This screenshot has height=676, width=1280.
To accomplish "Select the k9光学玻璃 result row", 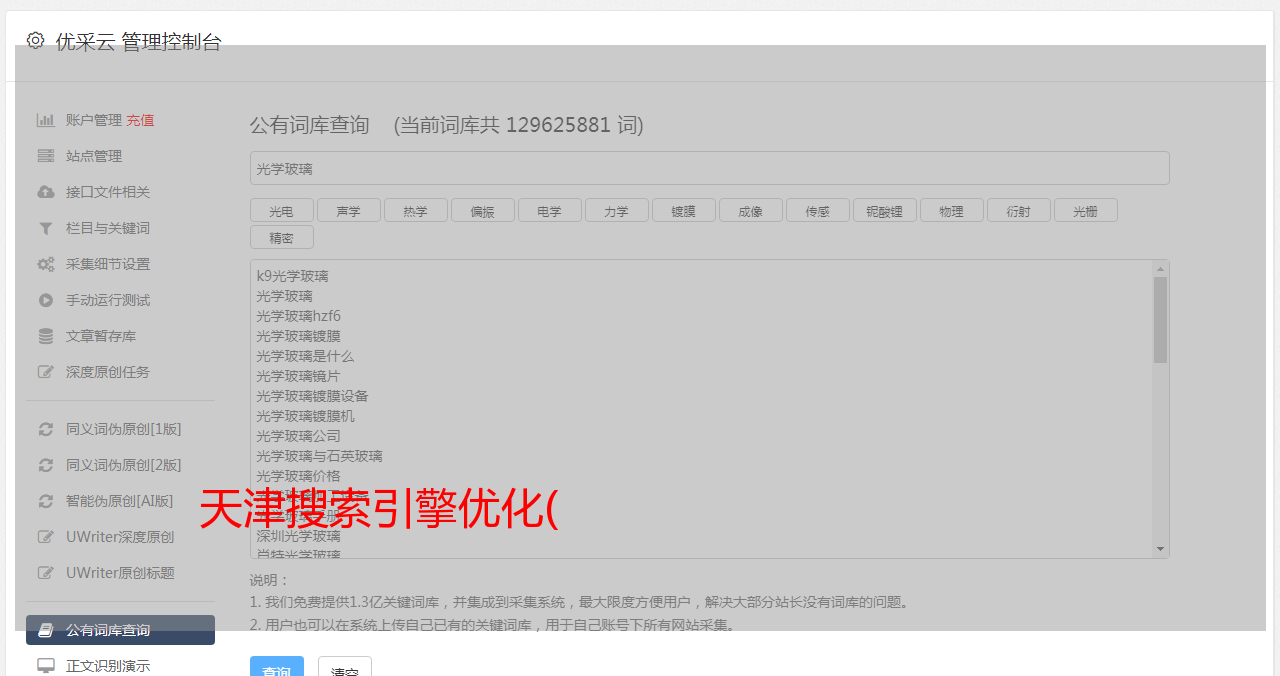I will click(x=292, y=276).
